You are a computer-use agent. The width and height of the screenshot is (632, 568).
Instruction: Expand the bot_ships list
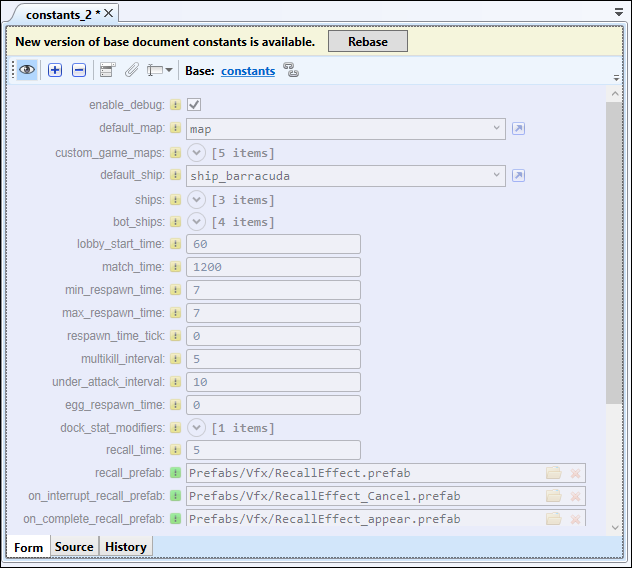coord(197,222)
